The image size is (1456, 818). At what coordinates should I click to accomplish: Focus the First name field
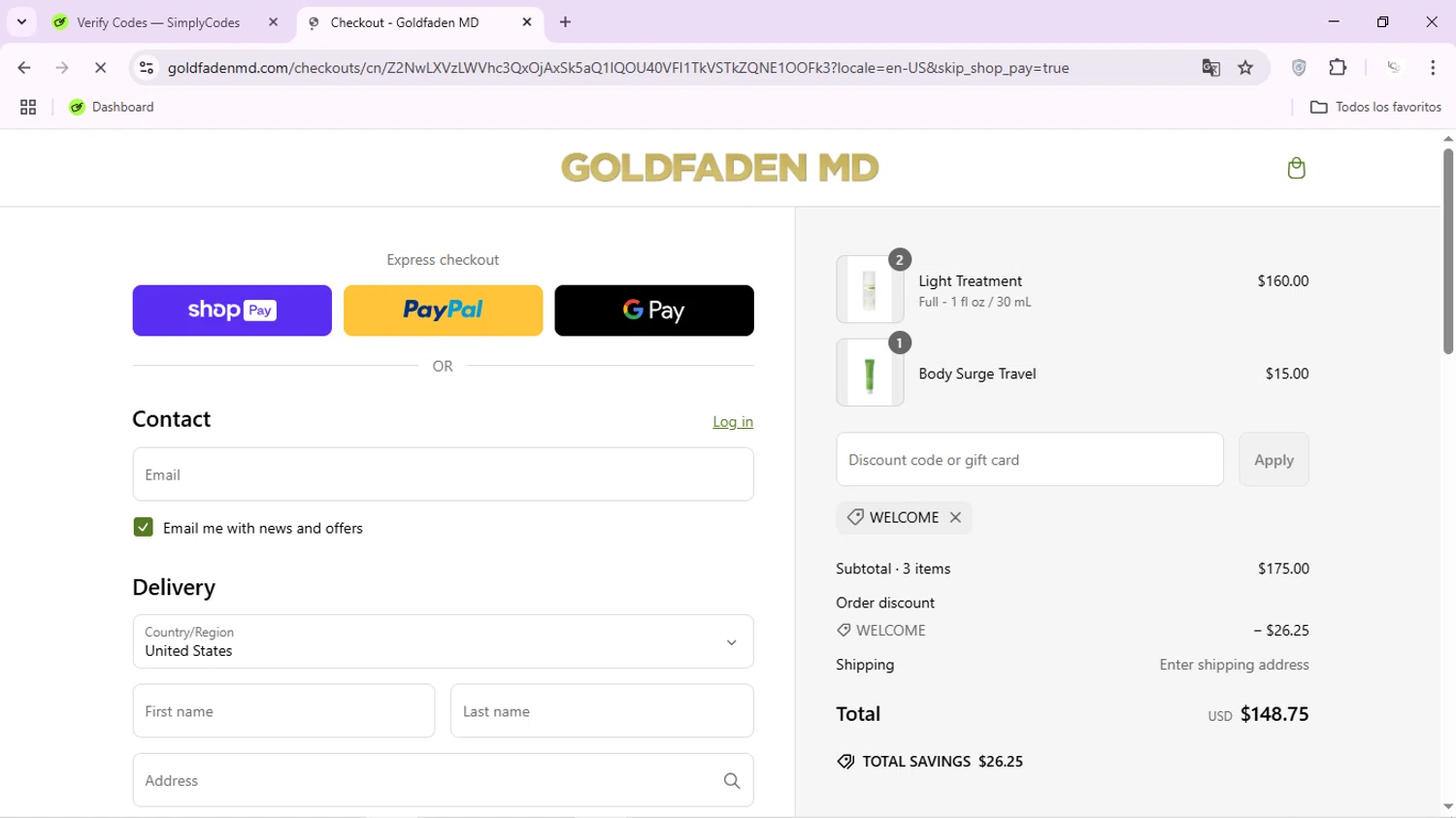(x=283, y=711)
